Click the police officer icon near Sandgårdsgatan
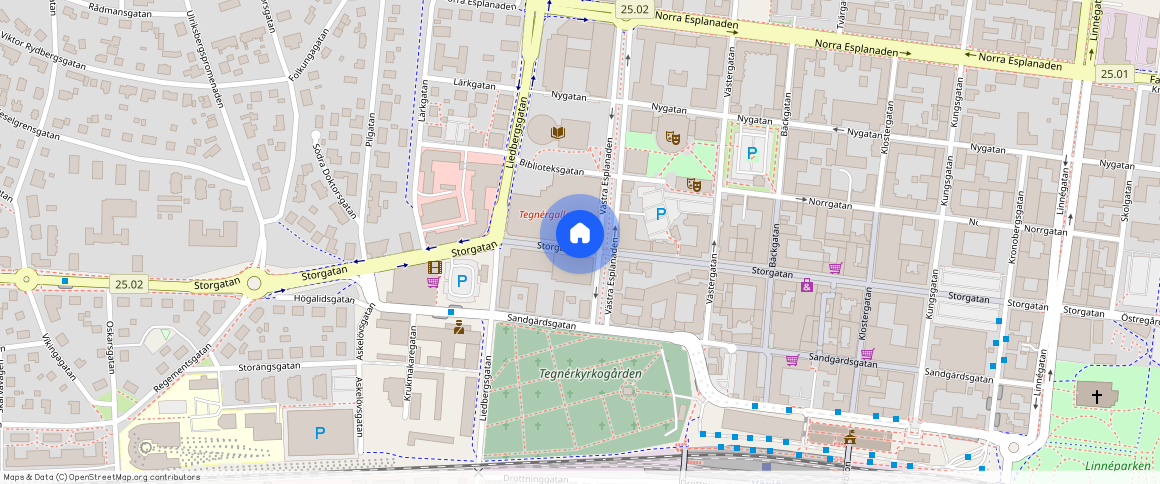Image resolution: width=1160 pixels, height=484 pixels. [x=458, y=326]
